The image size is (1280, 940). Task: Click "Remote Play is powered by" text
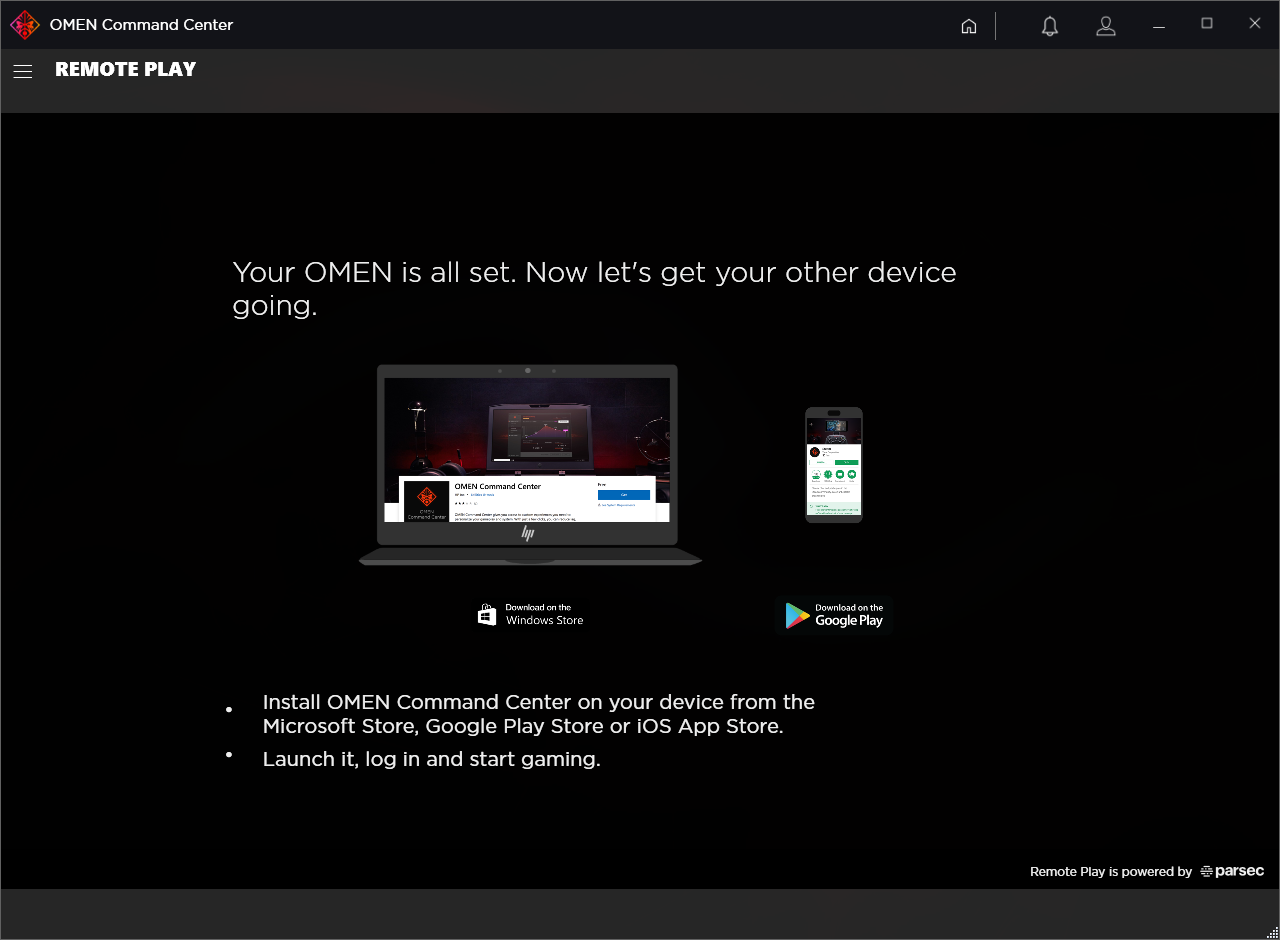point(1111,872)
